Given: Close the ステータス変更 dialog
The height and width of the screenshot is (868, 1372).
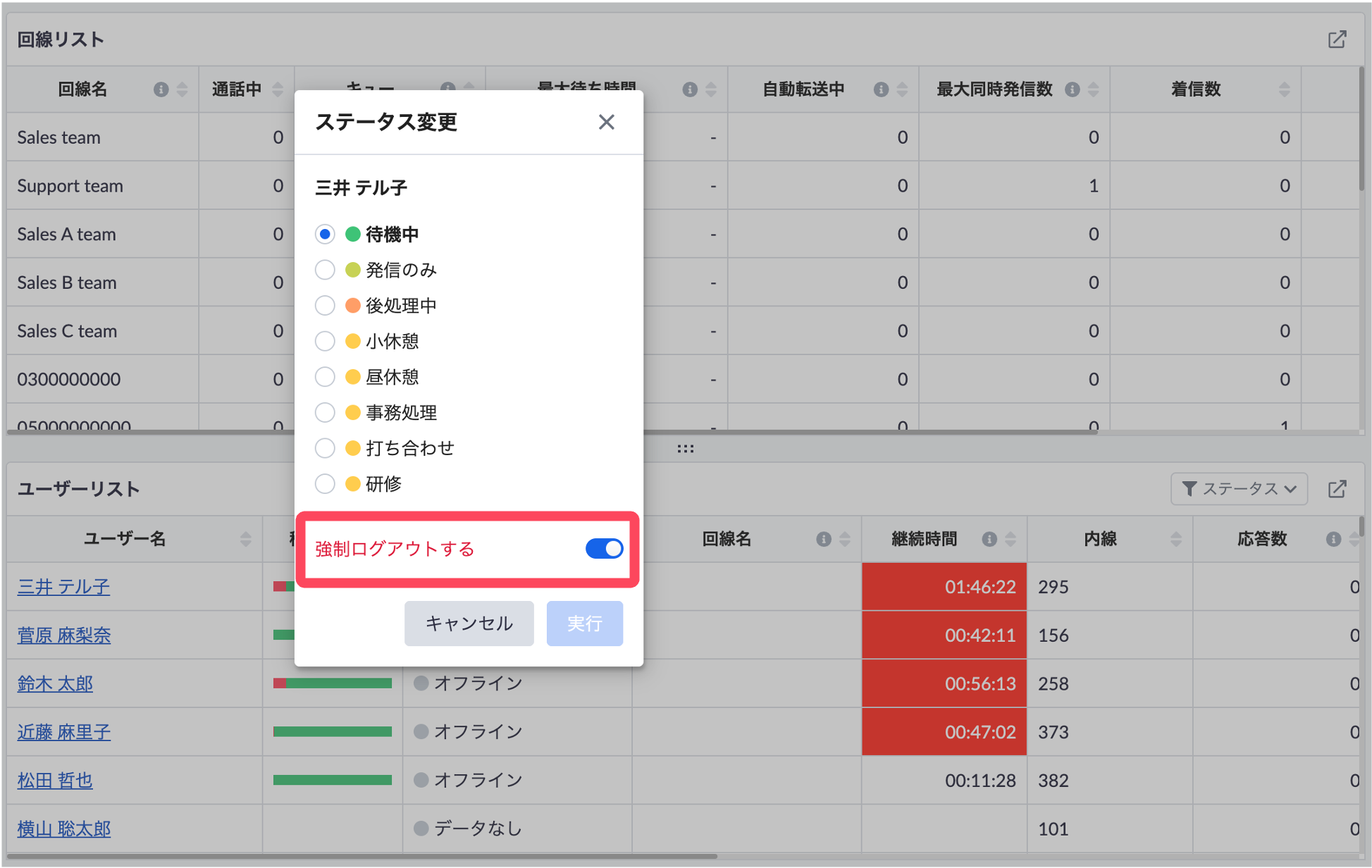Looking at the screenshot, I should pos(606,122).
